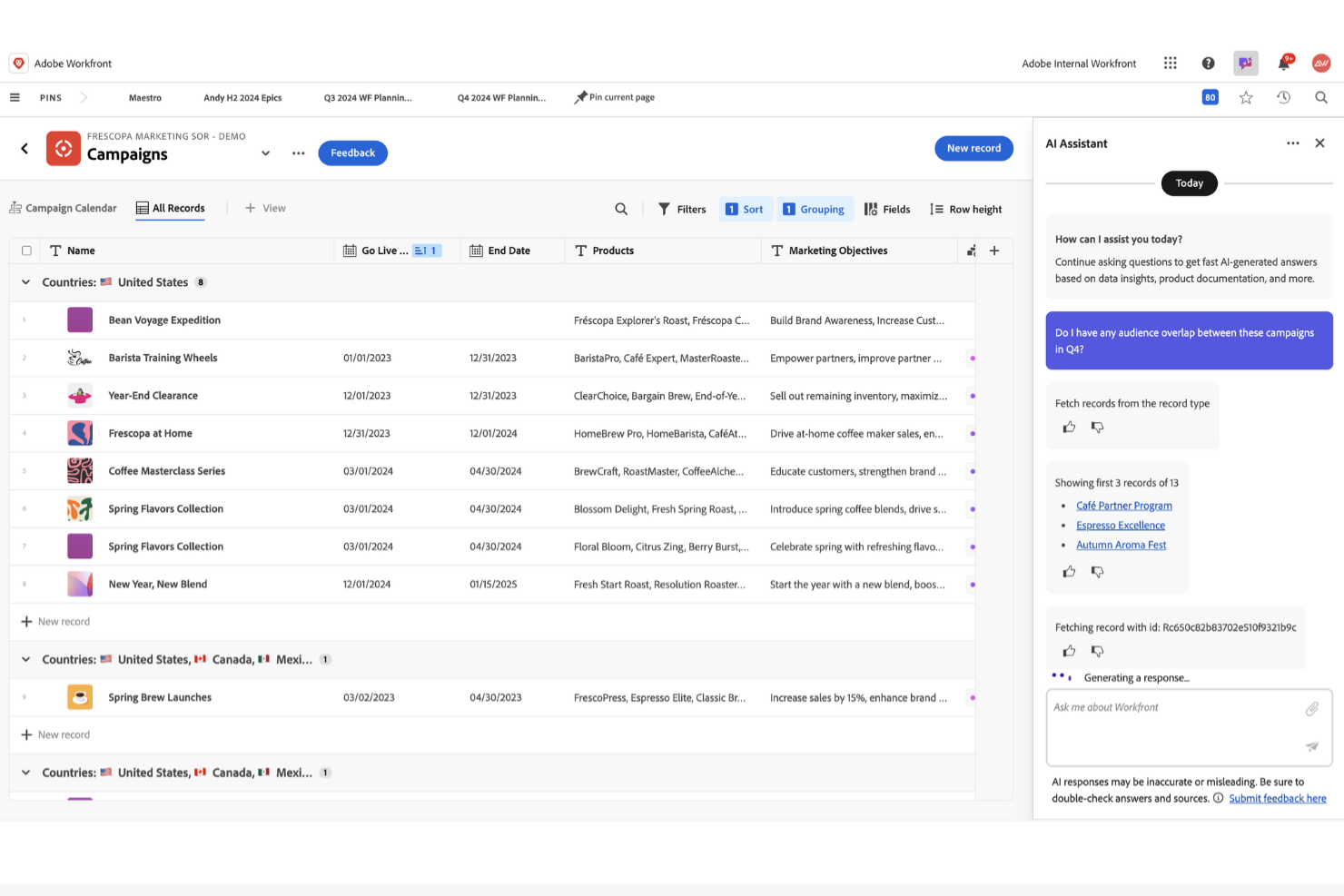Click the Pin current page pushpin

point(581,97)
